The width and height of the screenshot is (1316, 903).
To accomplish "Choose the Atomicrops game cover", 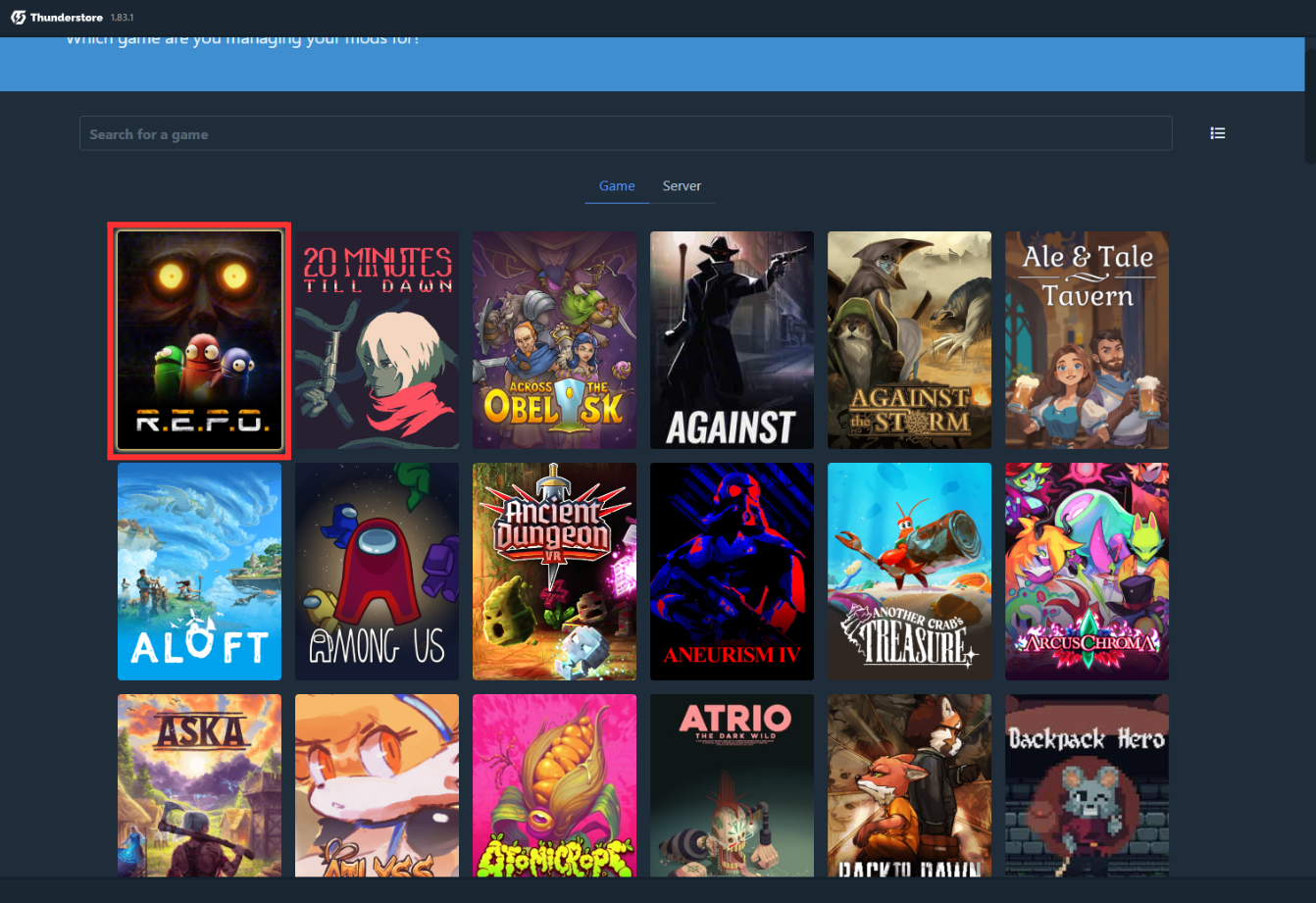I will coord(554,785).
